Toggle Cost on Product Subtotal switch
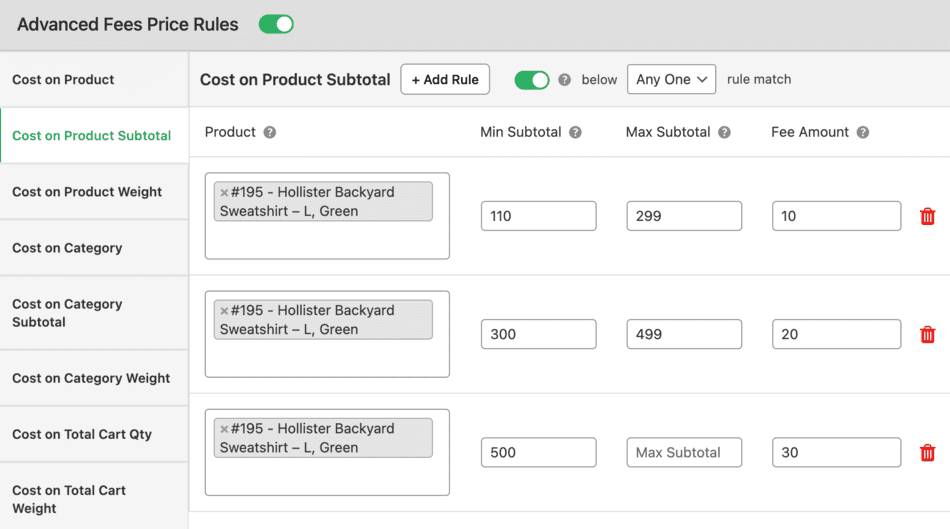 [532, 80]
